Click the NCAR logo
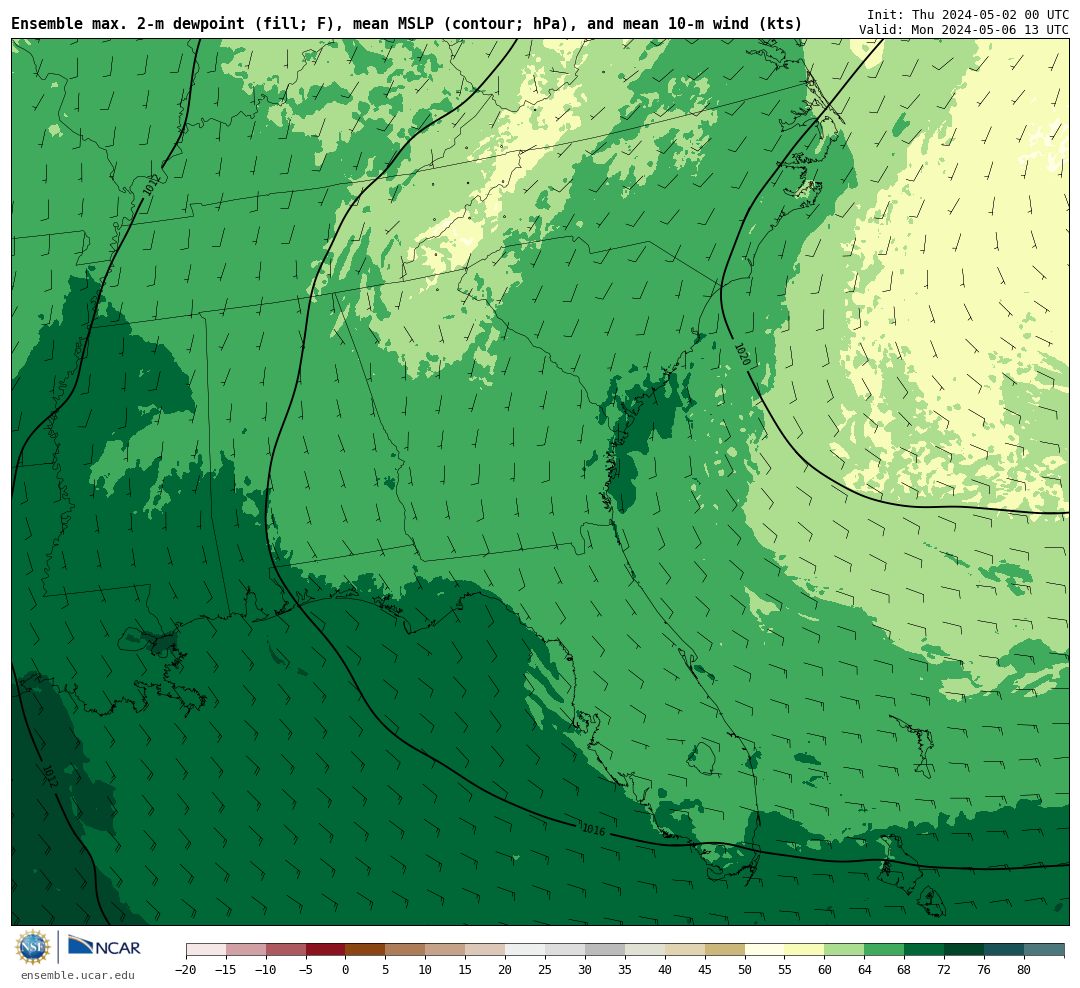1080x988 pixels. pos(104,946)
